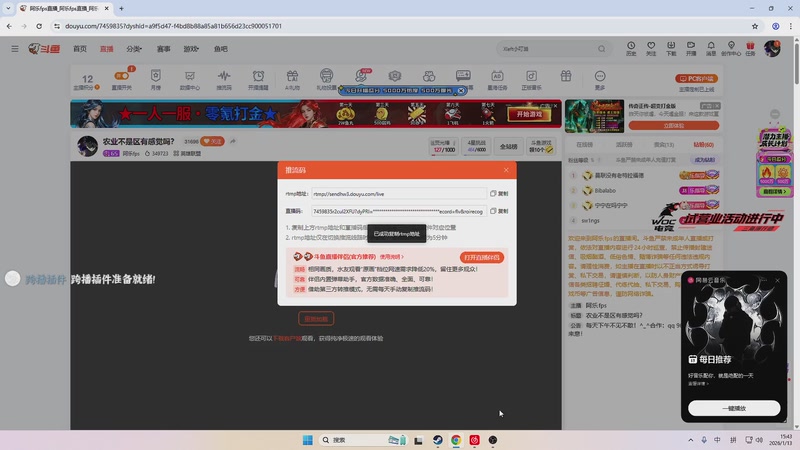Viewport: 800px width, 450px height.
Task: Close the orange push-stream code dialog
Action: 506,170
